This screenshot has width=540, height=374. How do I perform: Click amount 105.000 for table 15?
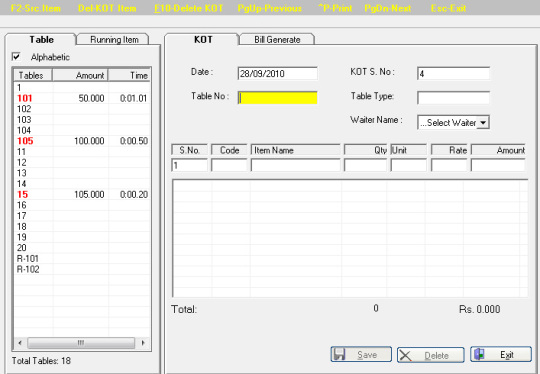coord(89,194)
